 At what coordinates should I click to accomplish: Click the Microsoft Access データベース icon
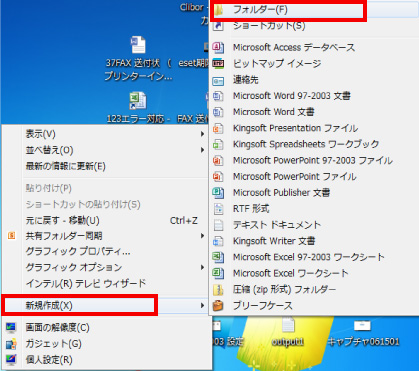coord(218,47)
